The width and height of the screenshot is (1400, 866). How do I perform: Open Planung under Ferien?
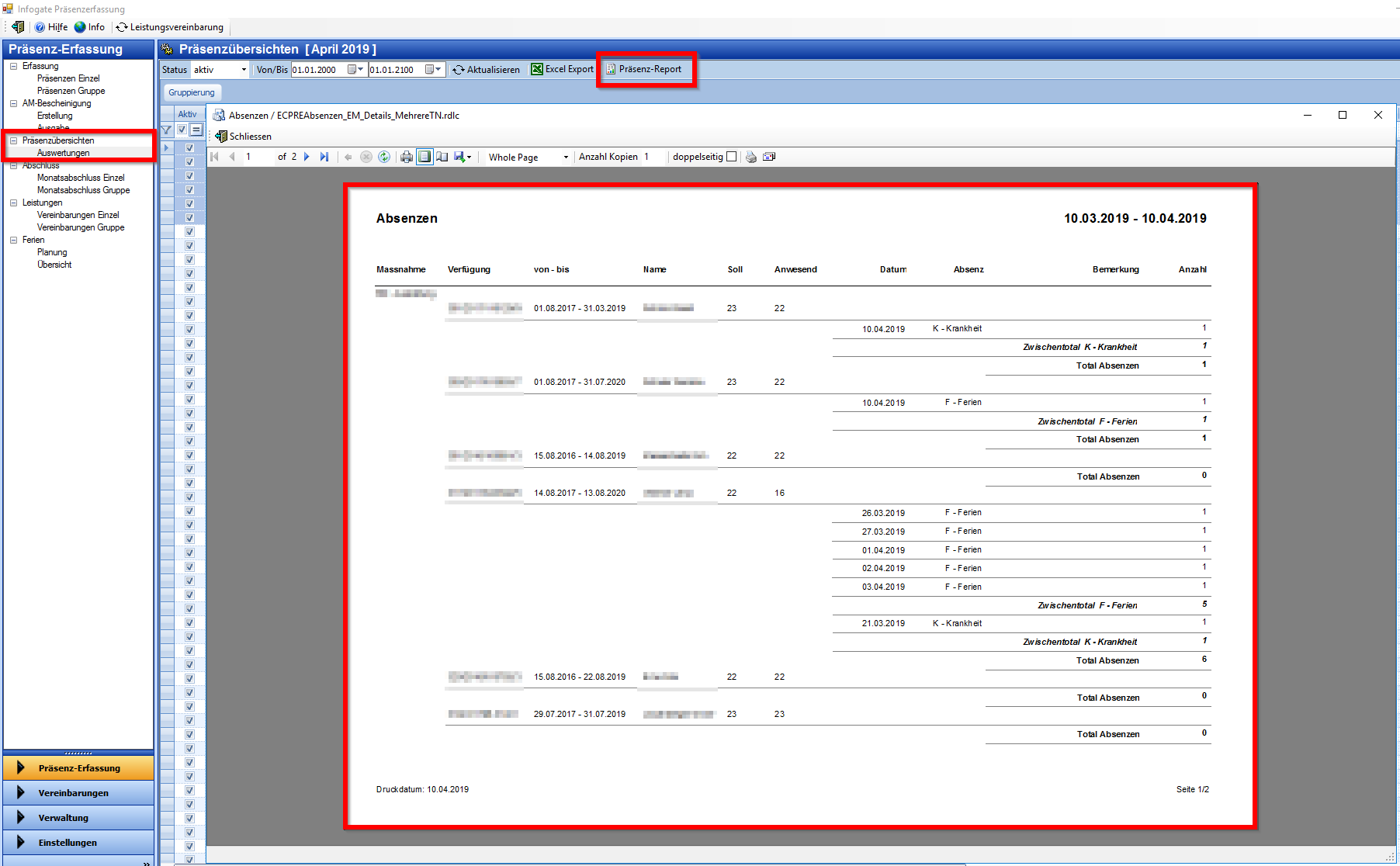pos(52,252)
